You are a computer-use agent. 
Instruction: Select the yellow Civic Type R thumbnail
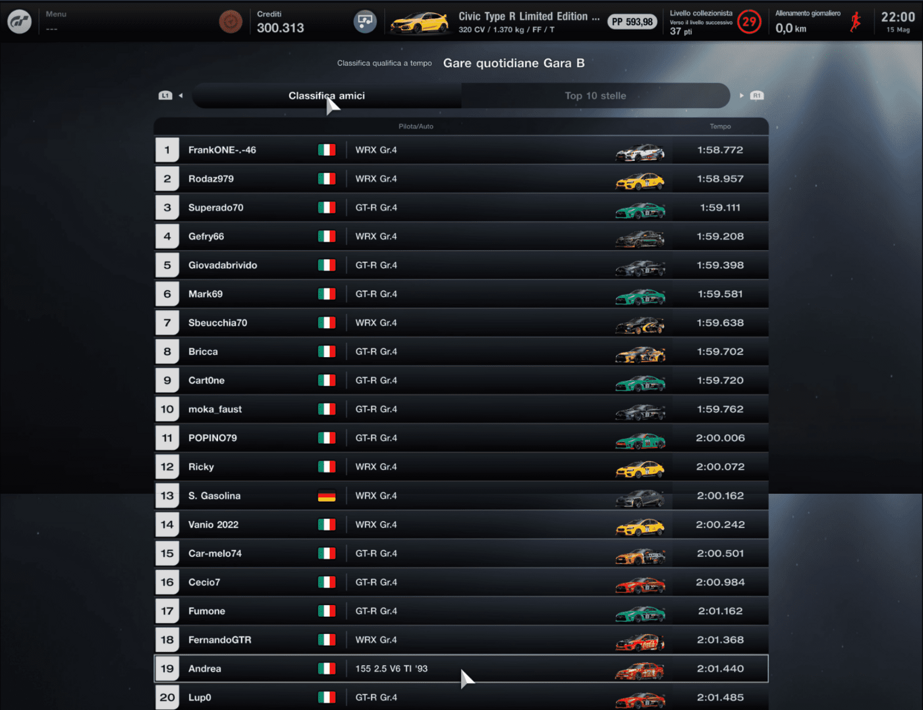point(420,22)
